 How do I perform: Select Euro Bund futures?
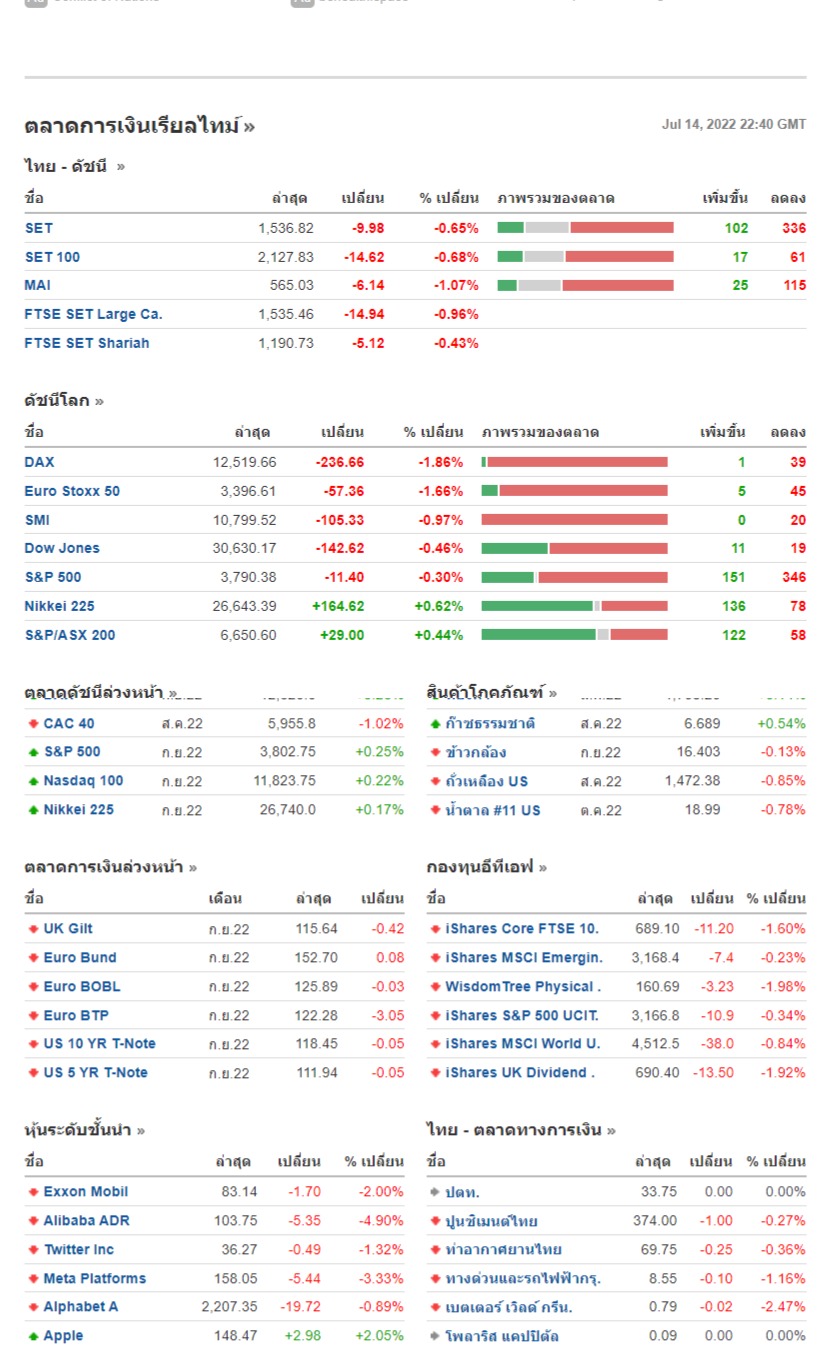pos(80,958)
